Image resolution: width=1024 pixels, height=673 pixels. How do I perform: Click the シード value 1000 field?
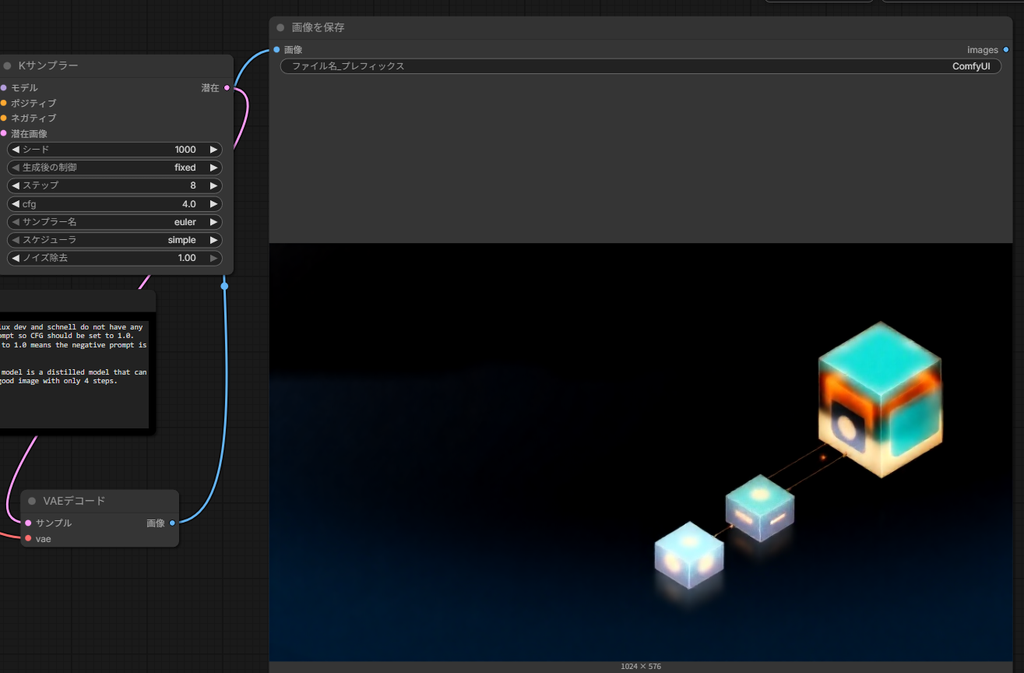tap(114, 149)
